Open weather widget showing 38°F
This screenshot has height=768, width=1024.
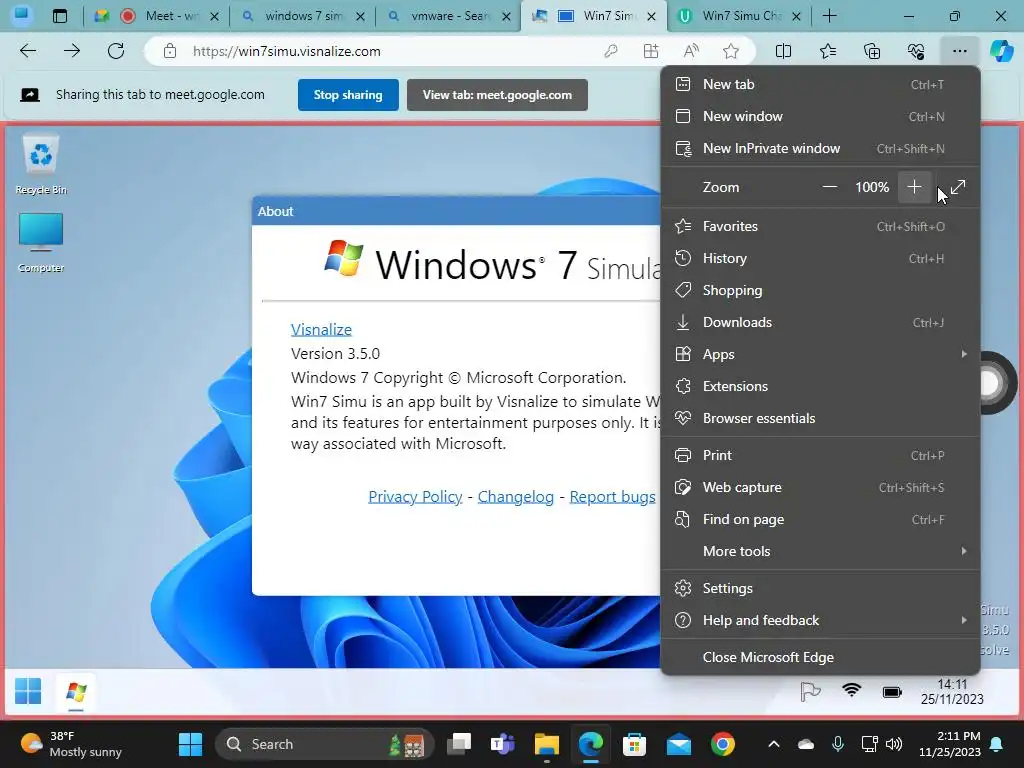pos(71,744)
